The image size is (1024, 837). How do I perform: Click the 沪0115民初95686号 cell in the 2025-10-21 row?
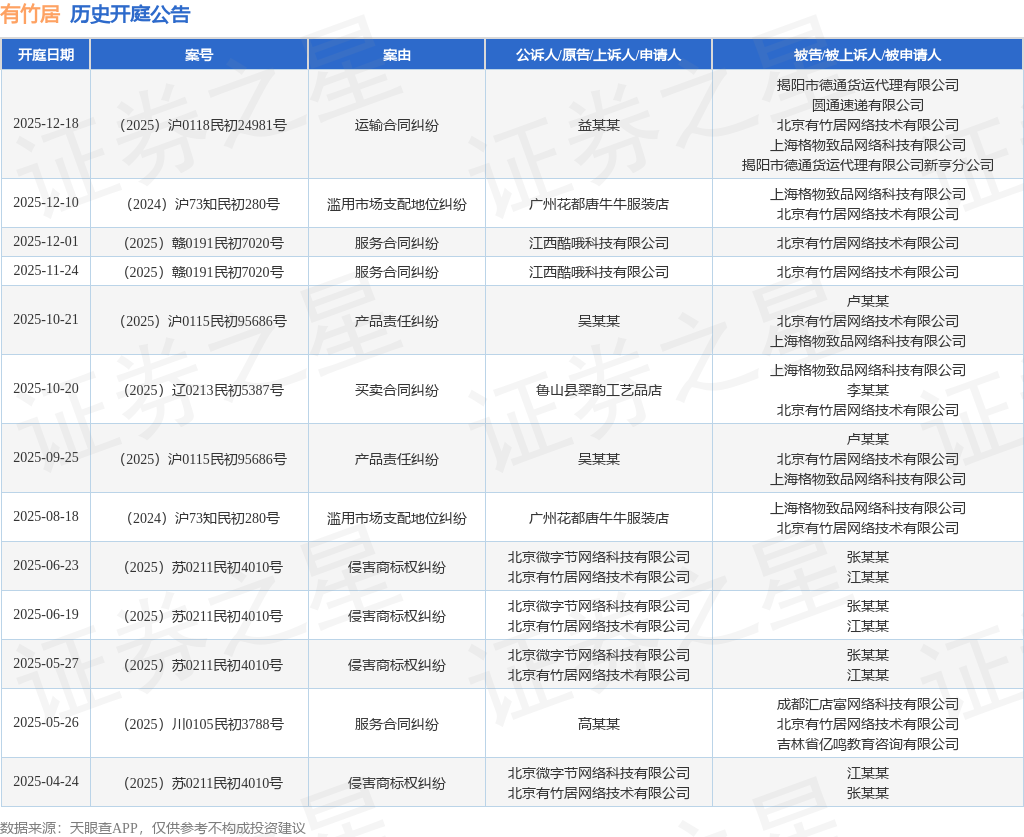tap(201, 321)
